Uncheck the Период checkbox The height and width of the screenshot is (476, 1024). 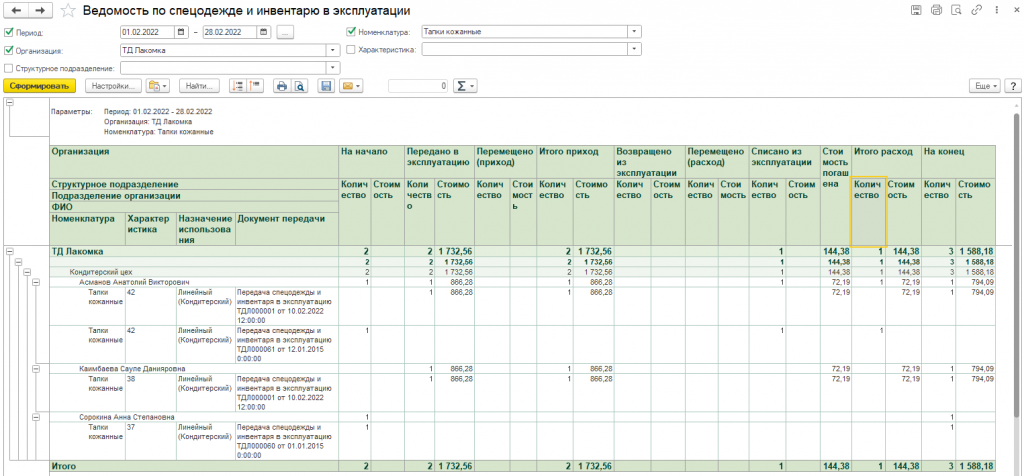[9, 32]
